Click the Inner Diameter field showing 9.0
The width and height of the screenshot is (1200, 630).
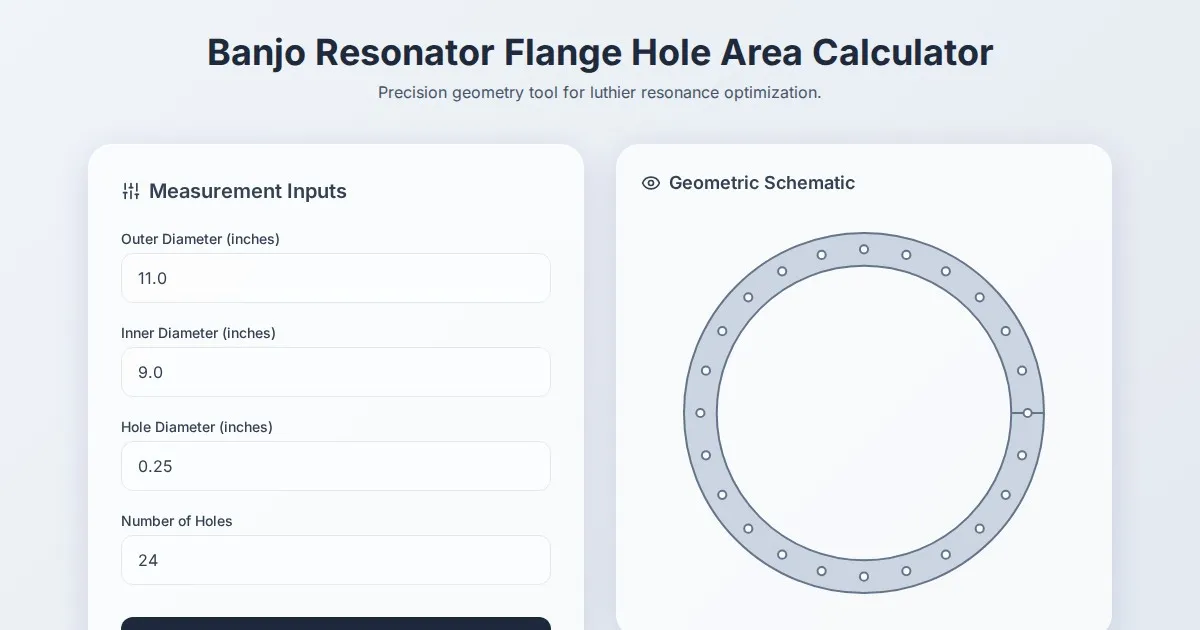[x=335, y=372]
